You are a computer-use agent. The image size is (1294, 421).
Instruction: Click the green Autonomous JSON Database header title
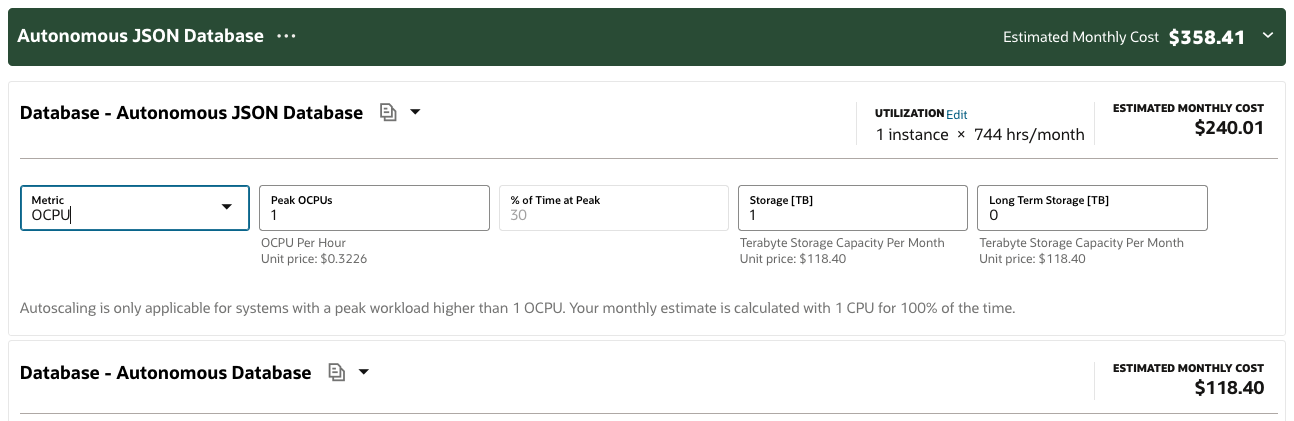(141, 36)
